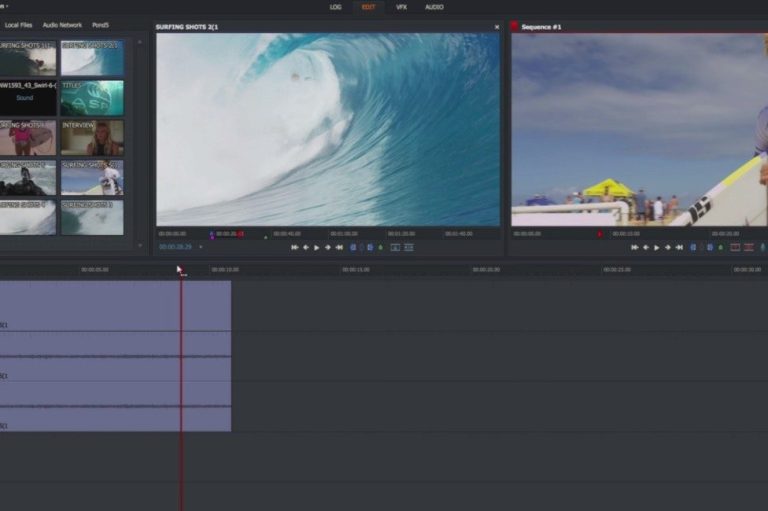Step one frame back in source viewer
The height and width of the screenshot is (511, 768).
point(306,247)
